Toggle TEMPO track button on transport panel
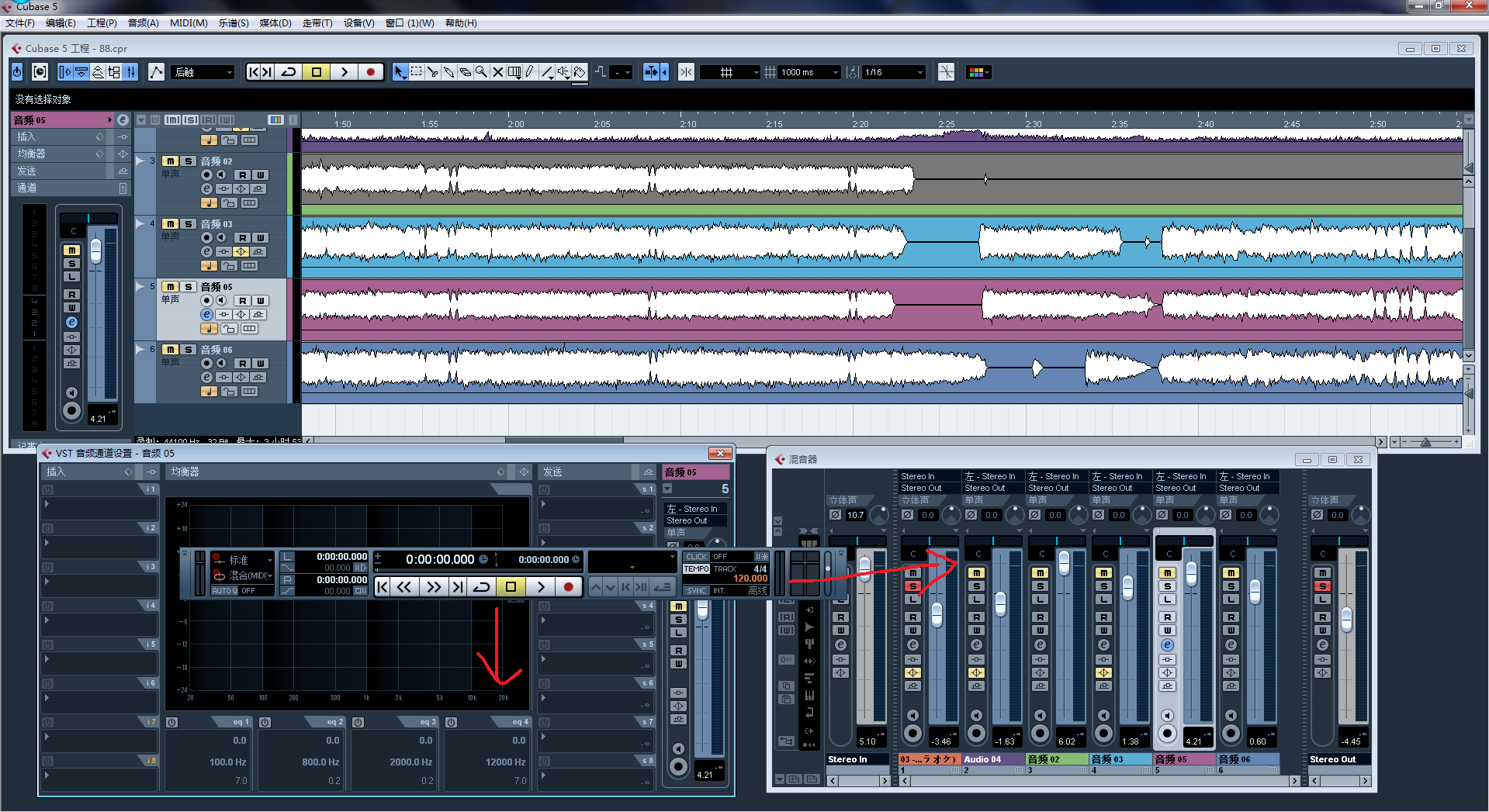Viewport: 1489px width, 812px height. [697, 569]
